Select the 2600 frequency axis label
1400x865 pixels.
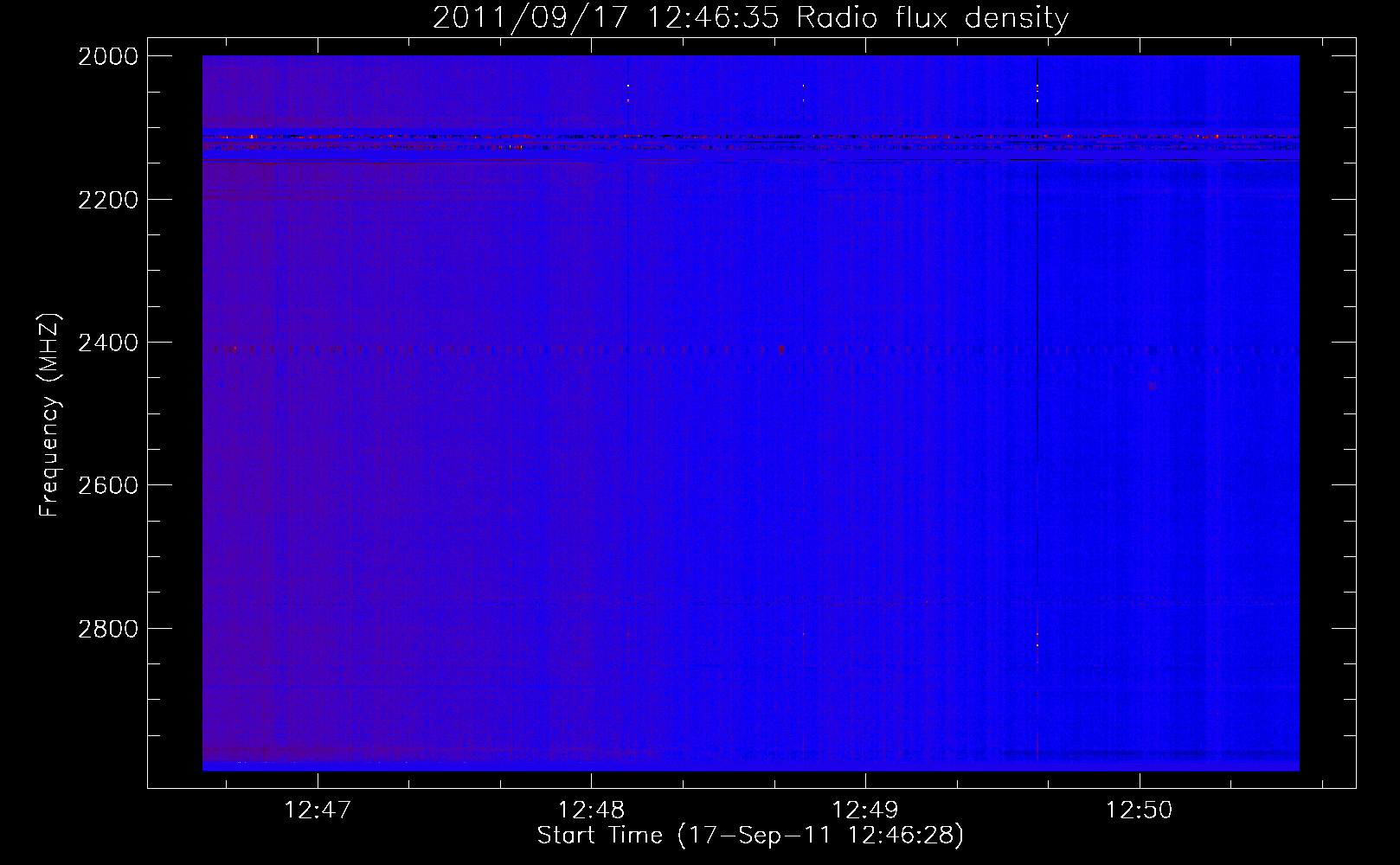pyautogui.click(x=108, y=485)
